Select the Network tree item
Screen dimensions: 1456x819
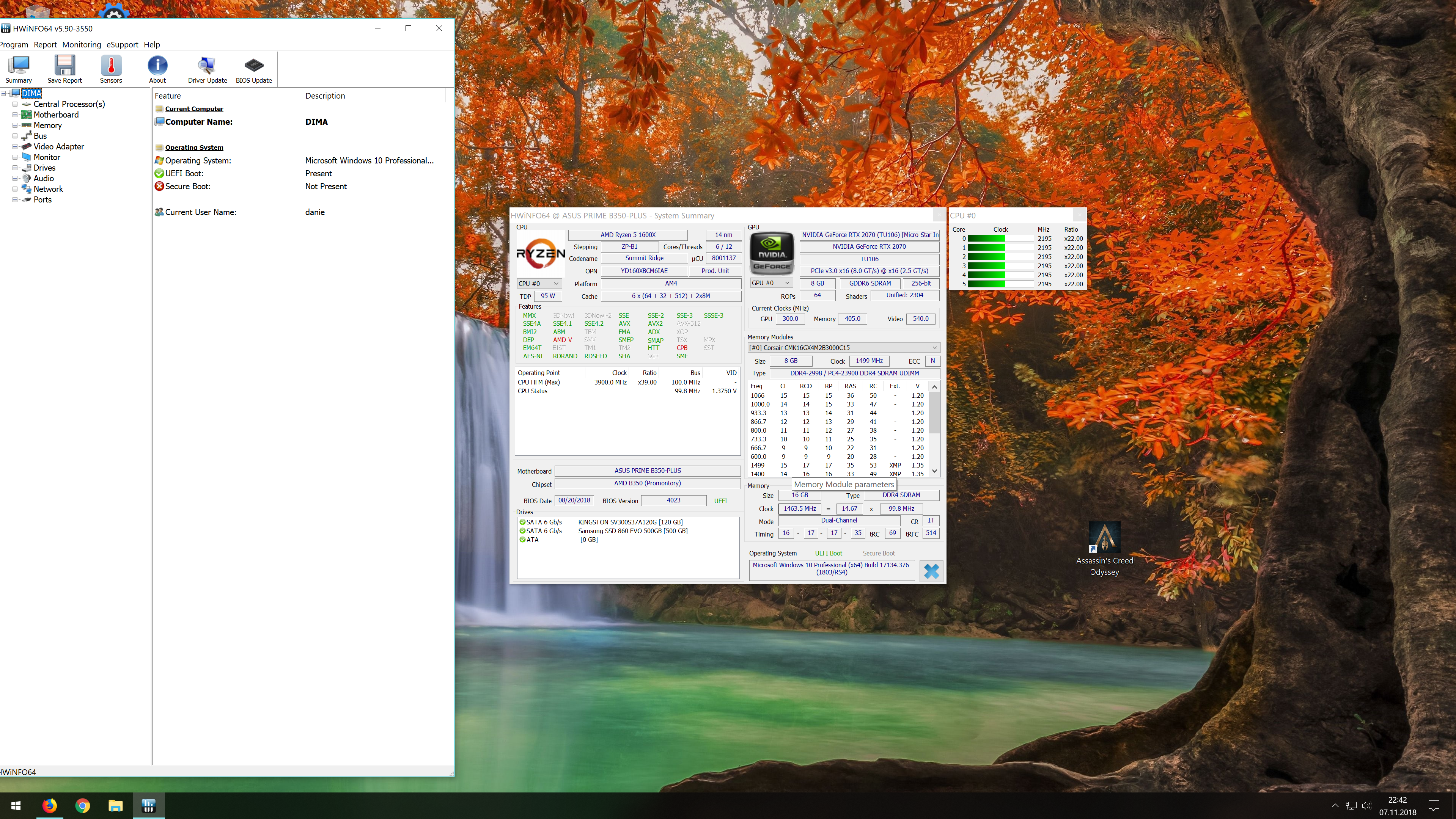[x=48, y=189]
